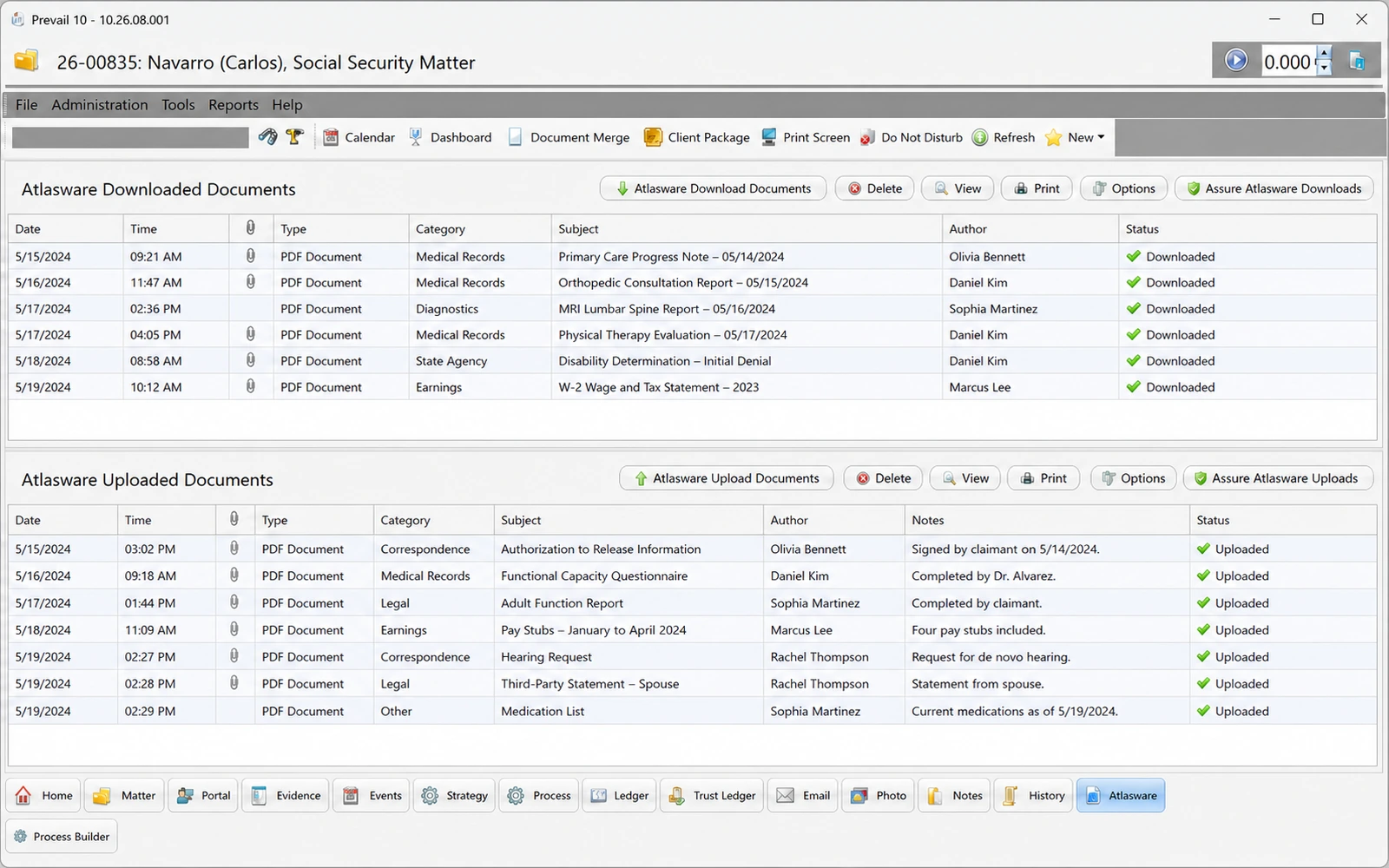Select the W-2 Wage and Tax Statement row

692,387
